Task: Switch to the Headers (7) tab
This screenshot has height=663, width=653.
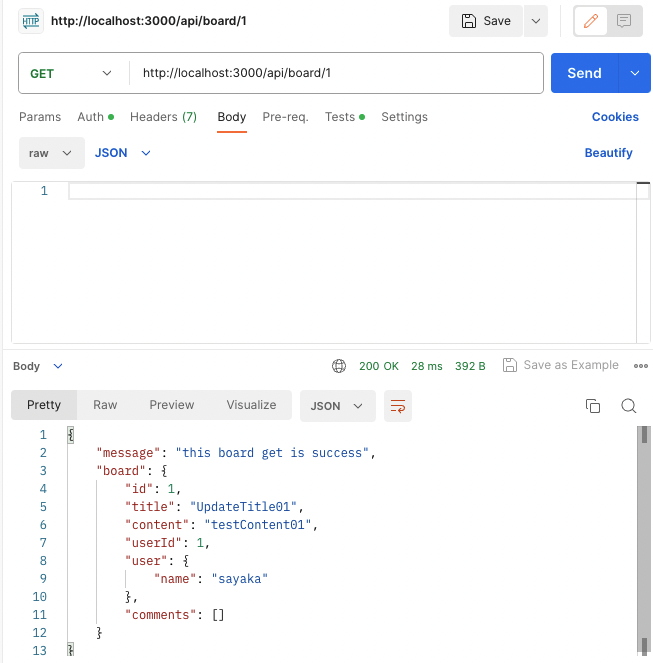Action: (x=164, y=117)
